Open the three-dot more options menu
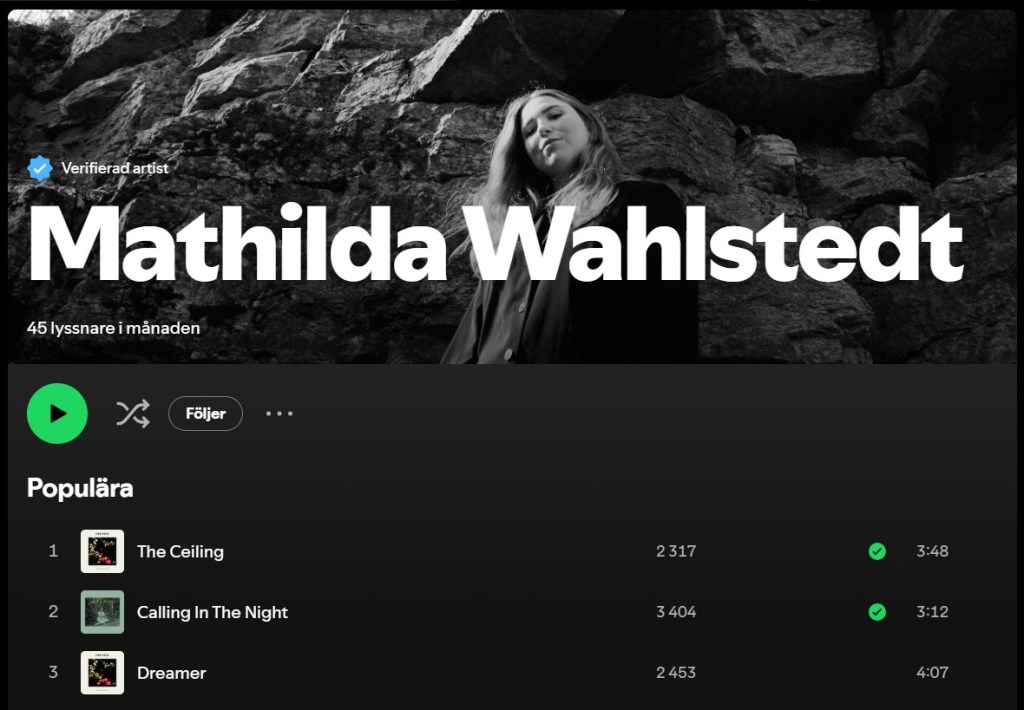The height and width of the screenshot is (710, 1024). click(280, 413)
